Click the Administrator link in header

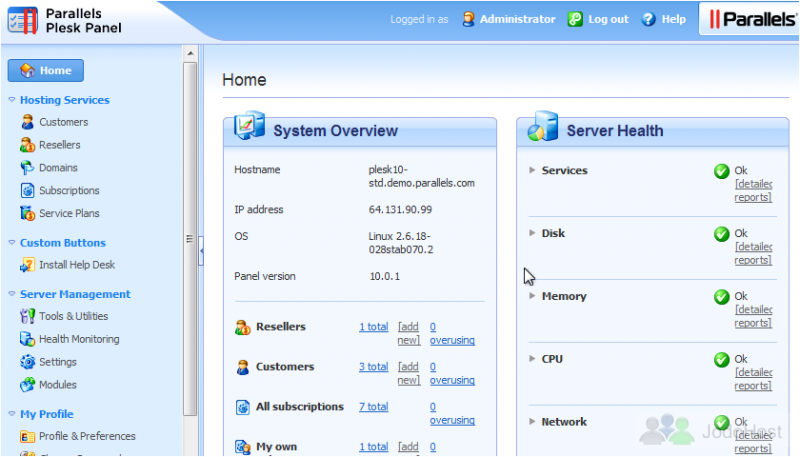tap(517, 19)
